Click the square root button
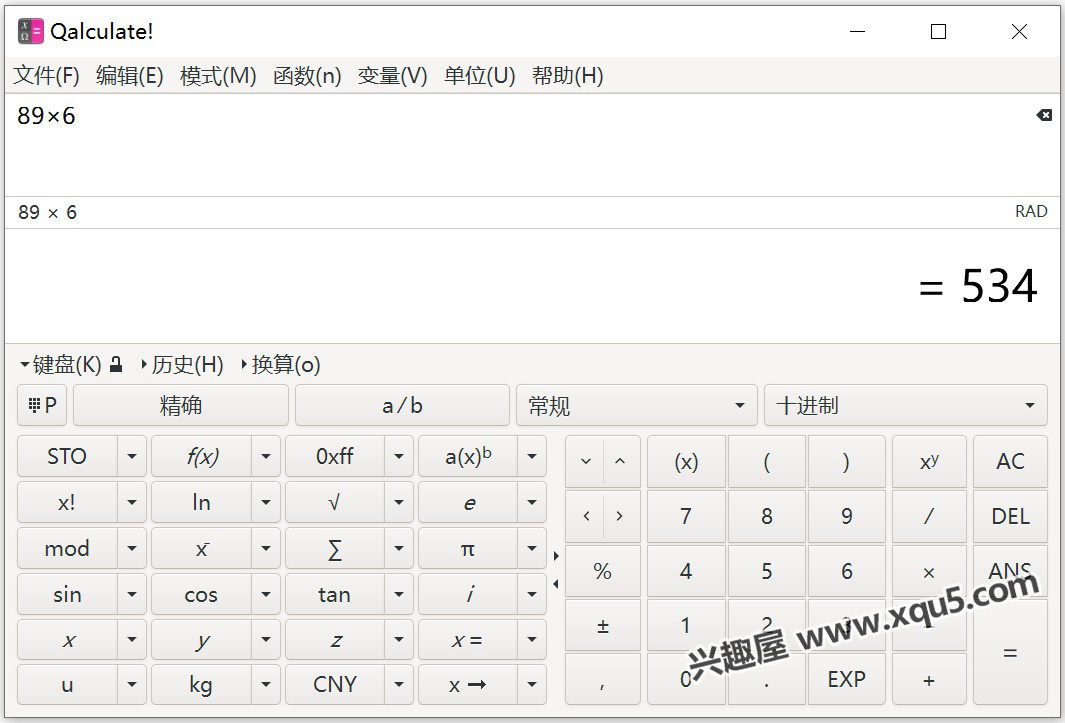1065x723 pixels. (x=334, y=503)
